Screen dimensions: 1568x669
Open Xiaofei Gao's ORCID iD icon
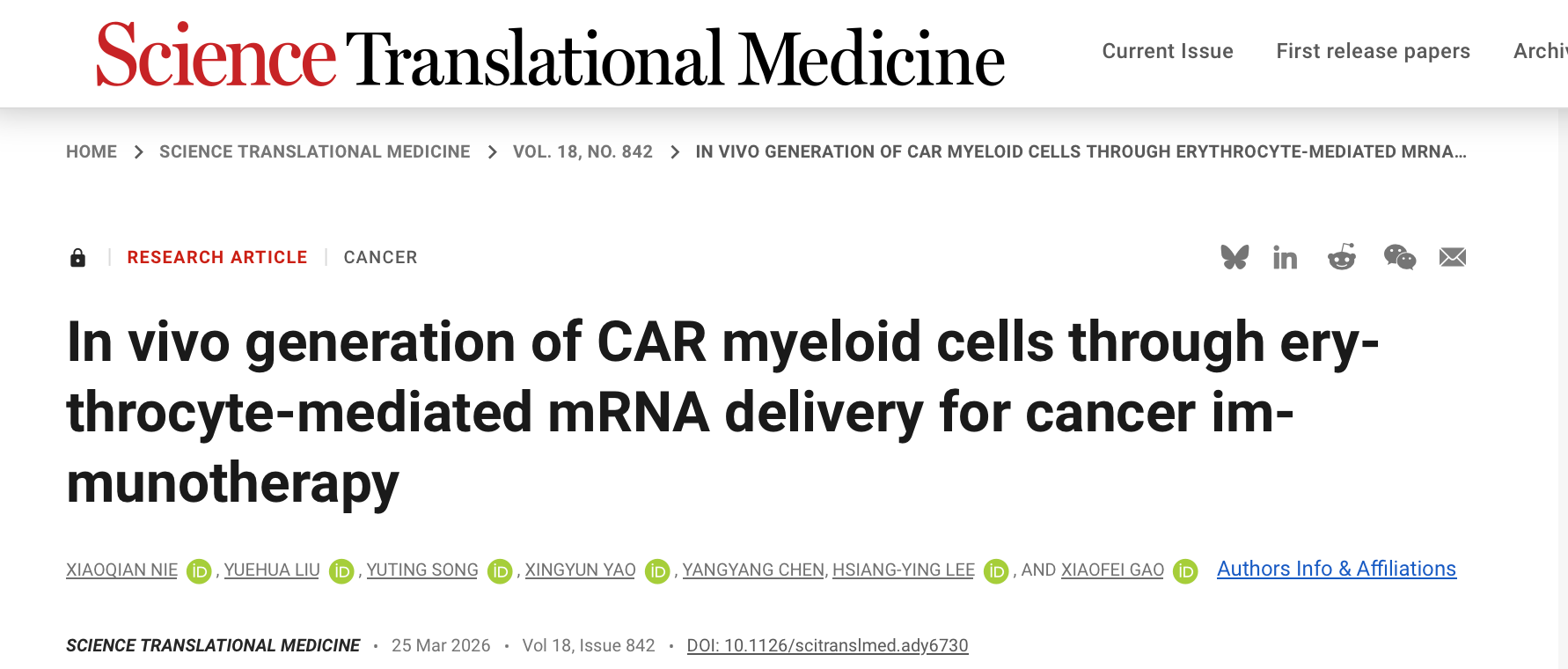coord(1185,571)
